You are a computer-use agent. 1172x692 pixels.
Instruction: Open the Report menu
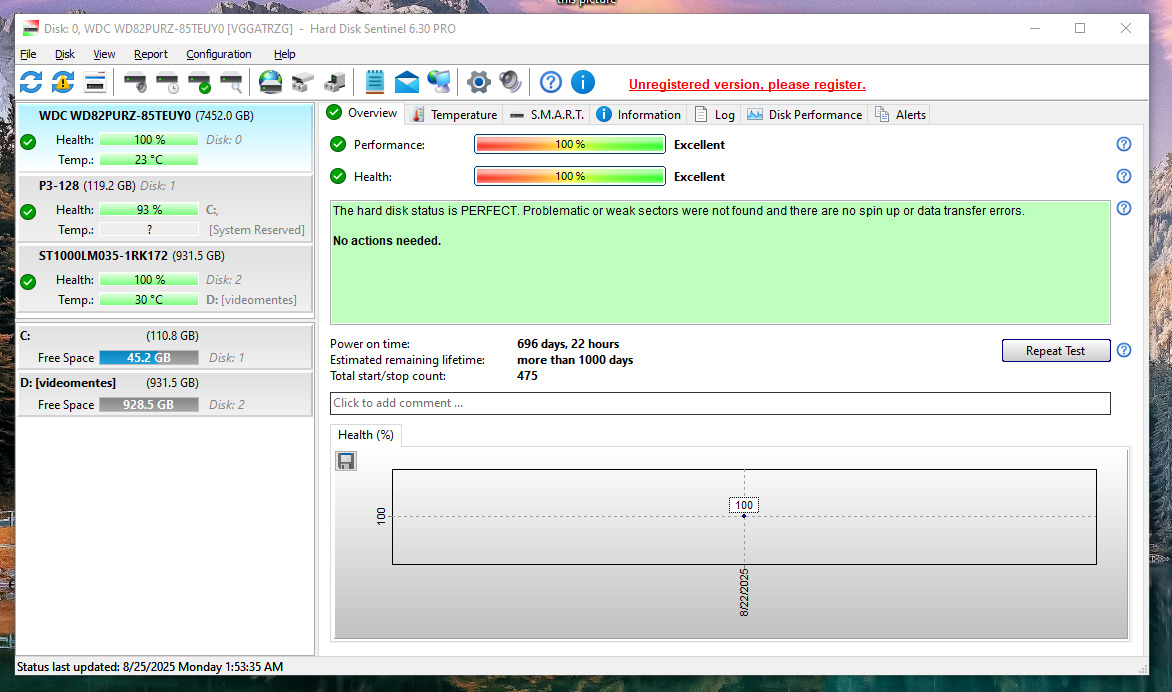pyautogui.click(x=150, y=54)
